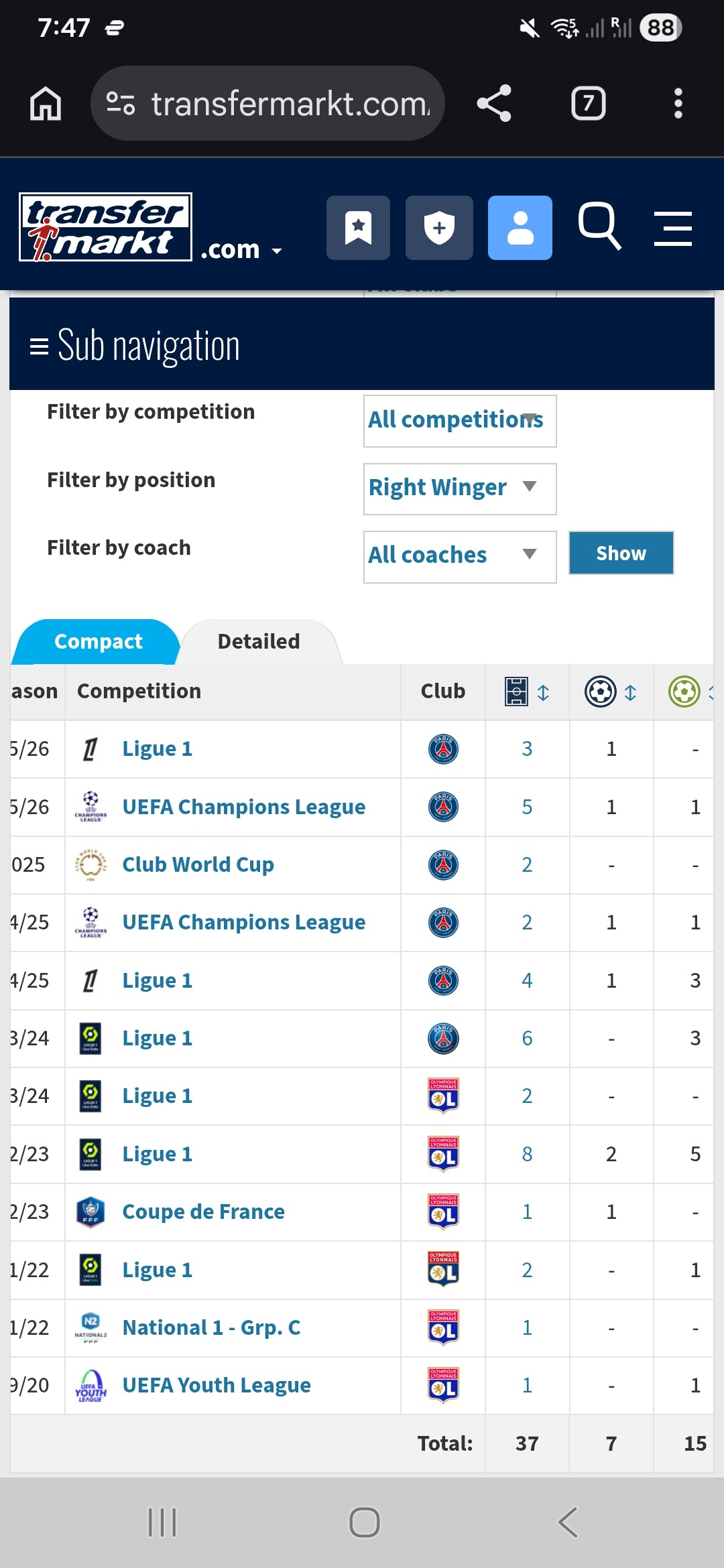
Task: Open the All coaches dropdown
Action: pos(460,556)
